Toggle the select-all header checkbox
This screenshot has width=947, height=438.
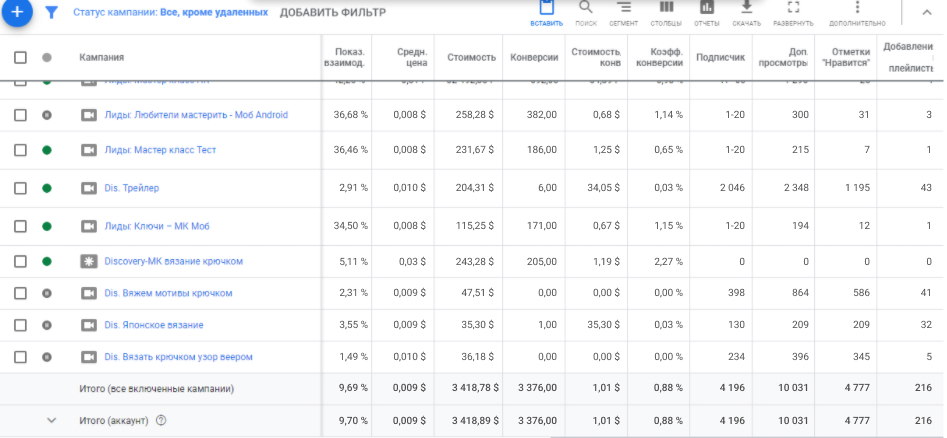tap(20, 57)
